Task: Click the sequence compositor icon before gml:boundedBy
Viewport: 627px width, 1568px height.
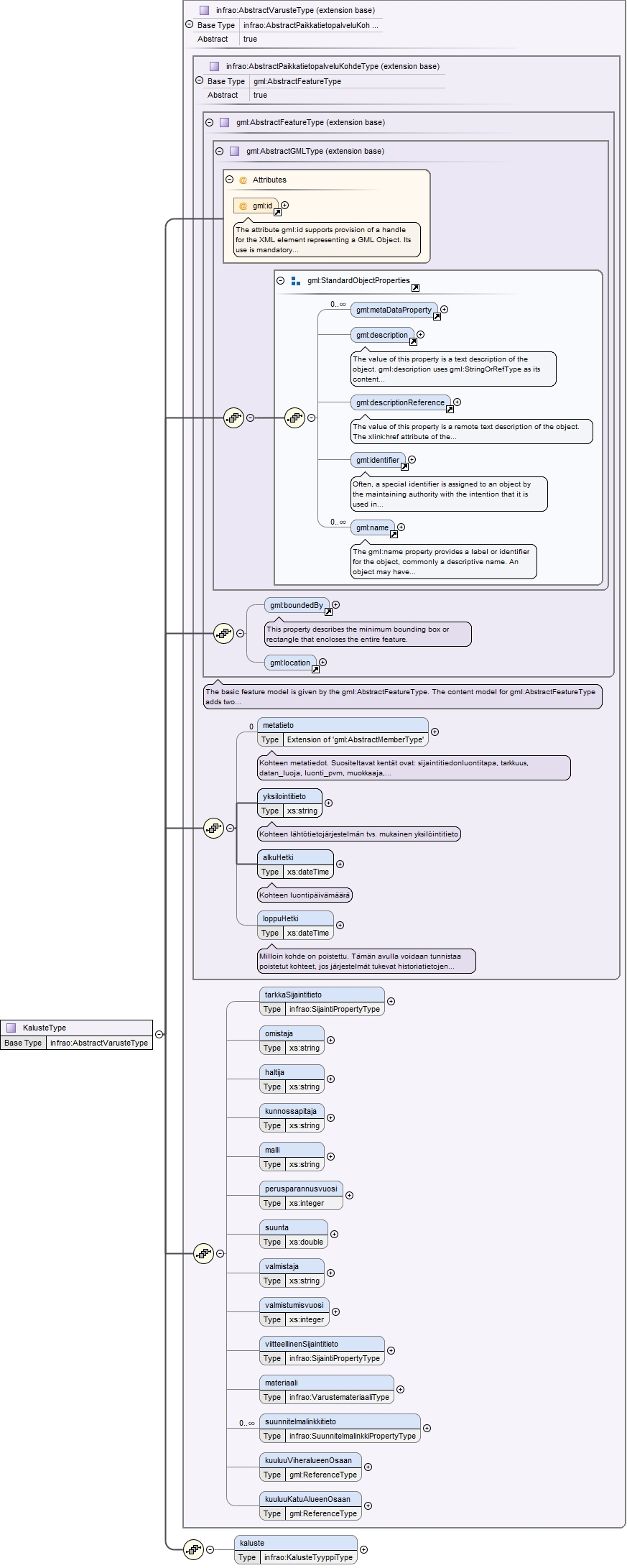Action: pos(224,633)
